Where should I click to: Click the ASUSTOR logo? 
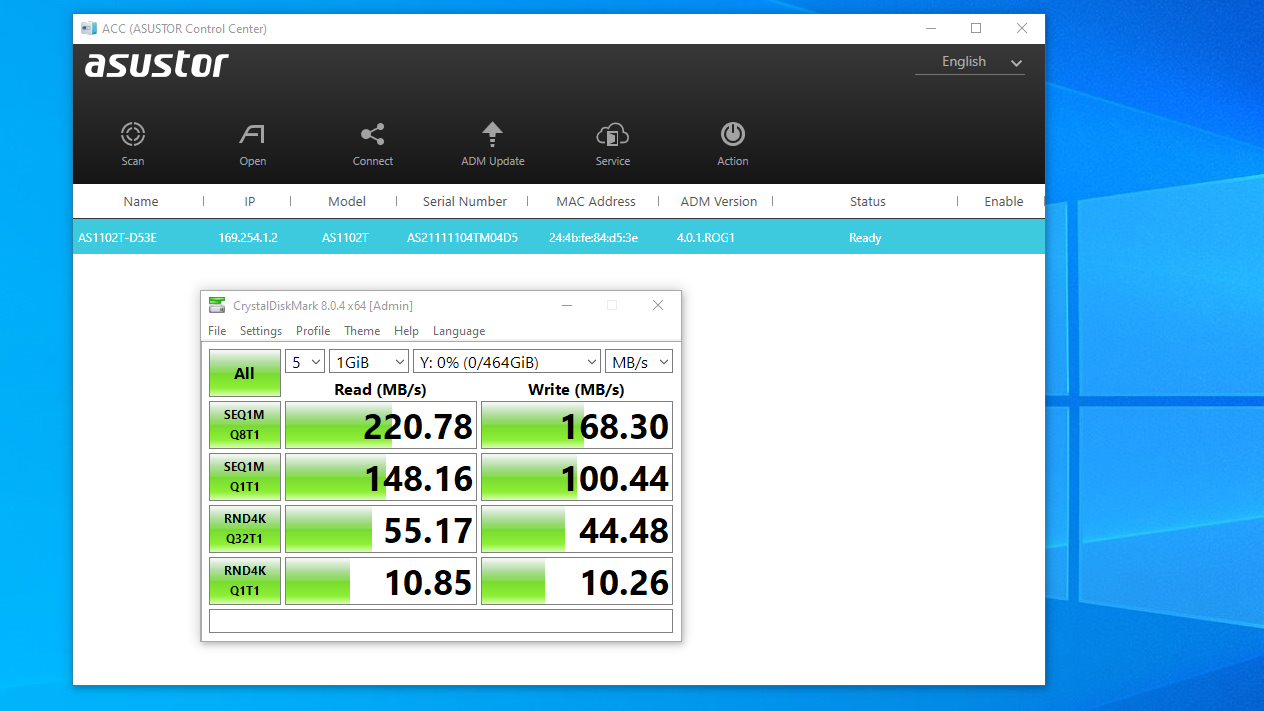pos(157,65)
